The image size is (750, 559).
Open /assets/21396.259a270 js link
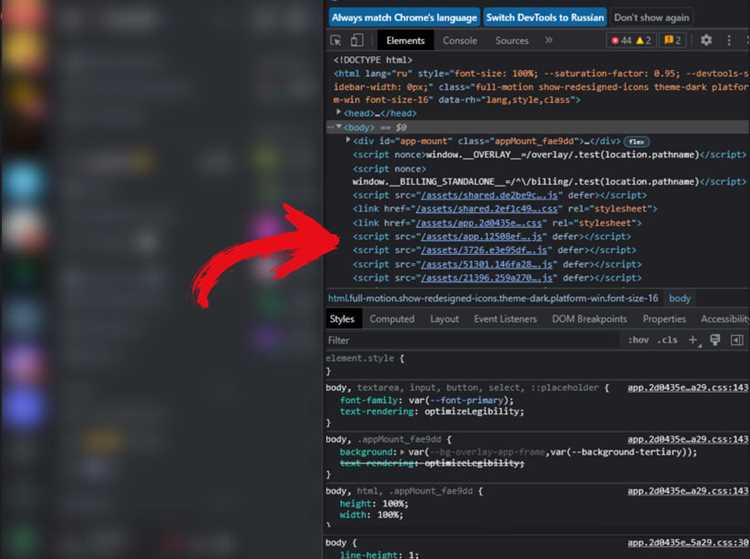[487, 278]
